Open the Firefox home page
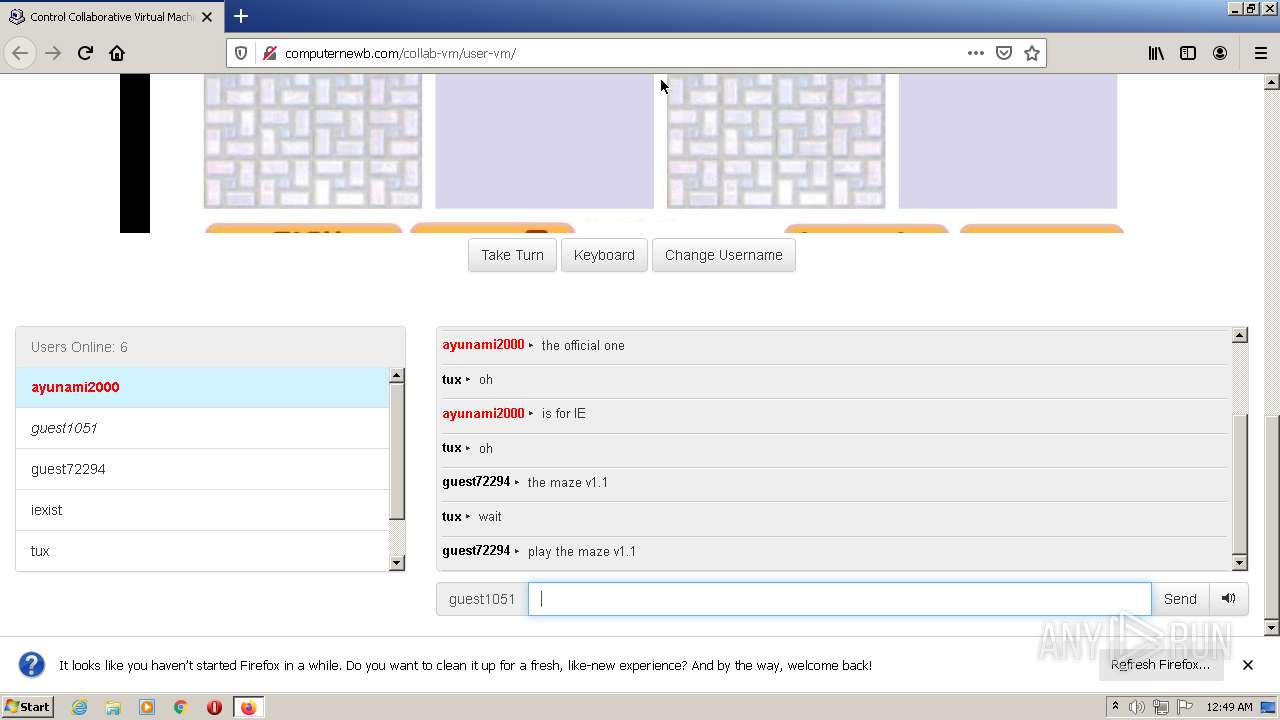 pyautogui.click(x=117, y=53)
